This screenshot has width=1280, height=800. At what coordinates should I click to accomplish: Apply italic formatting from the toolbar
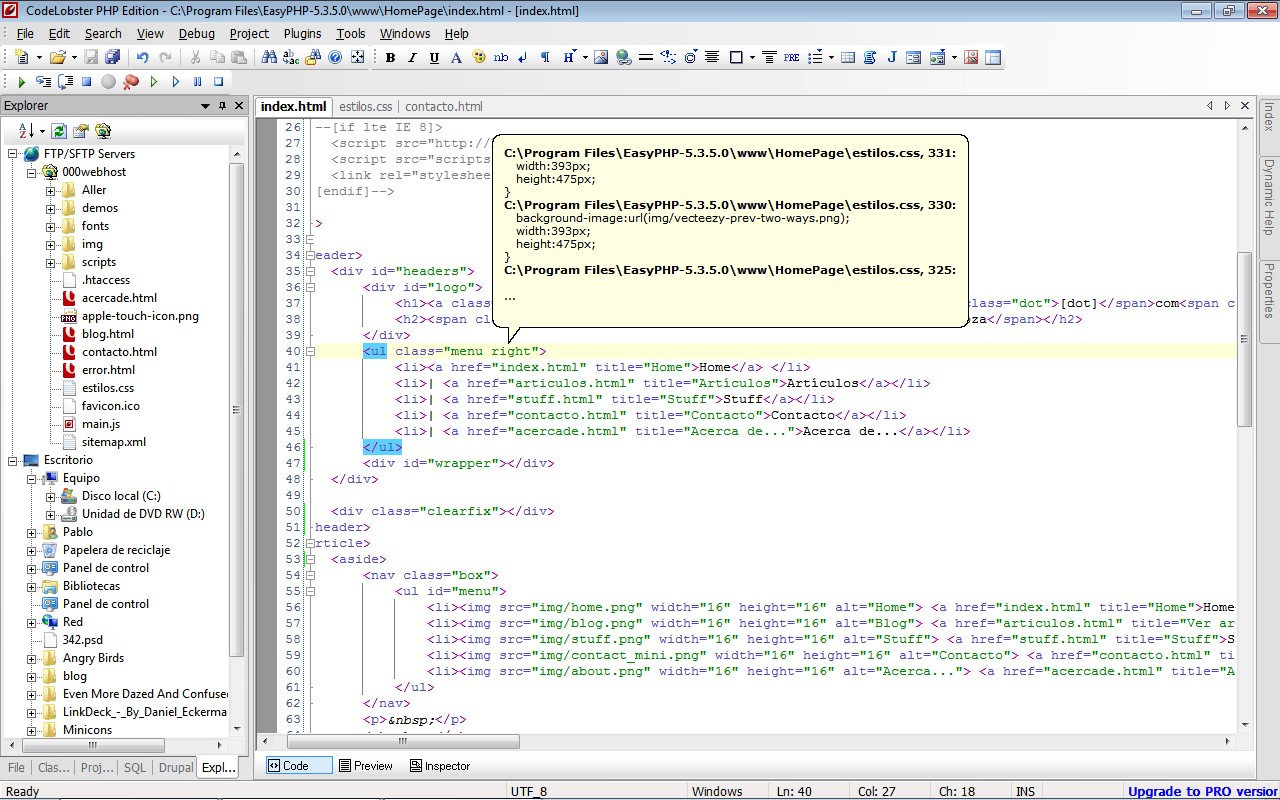pos(411,57)
